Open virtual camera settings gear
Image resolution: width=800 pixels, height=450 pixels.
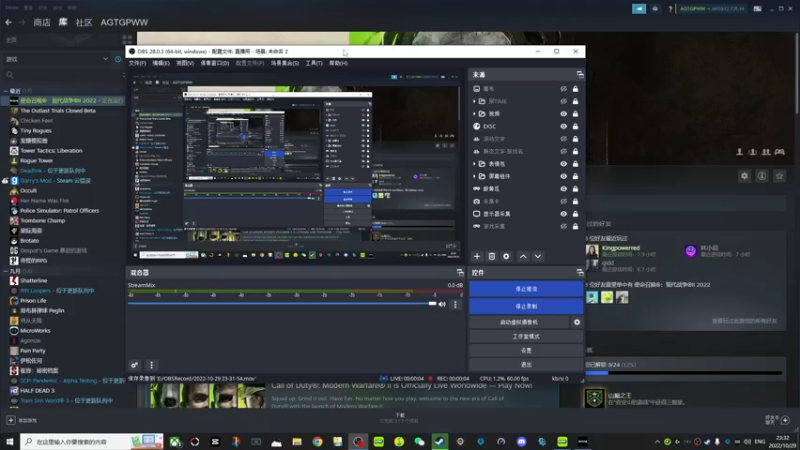(x=577, y=322)
